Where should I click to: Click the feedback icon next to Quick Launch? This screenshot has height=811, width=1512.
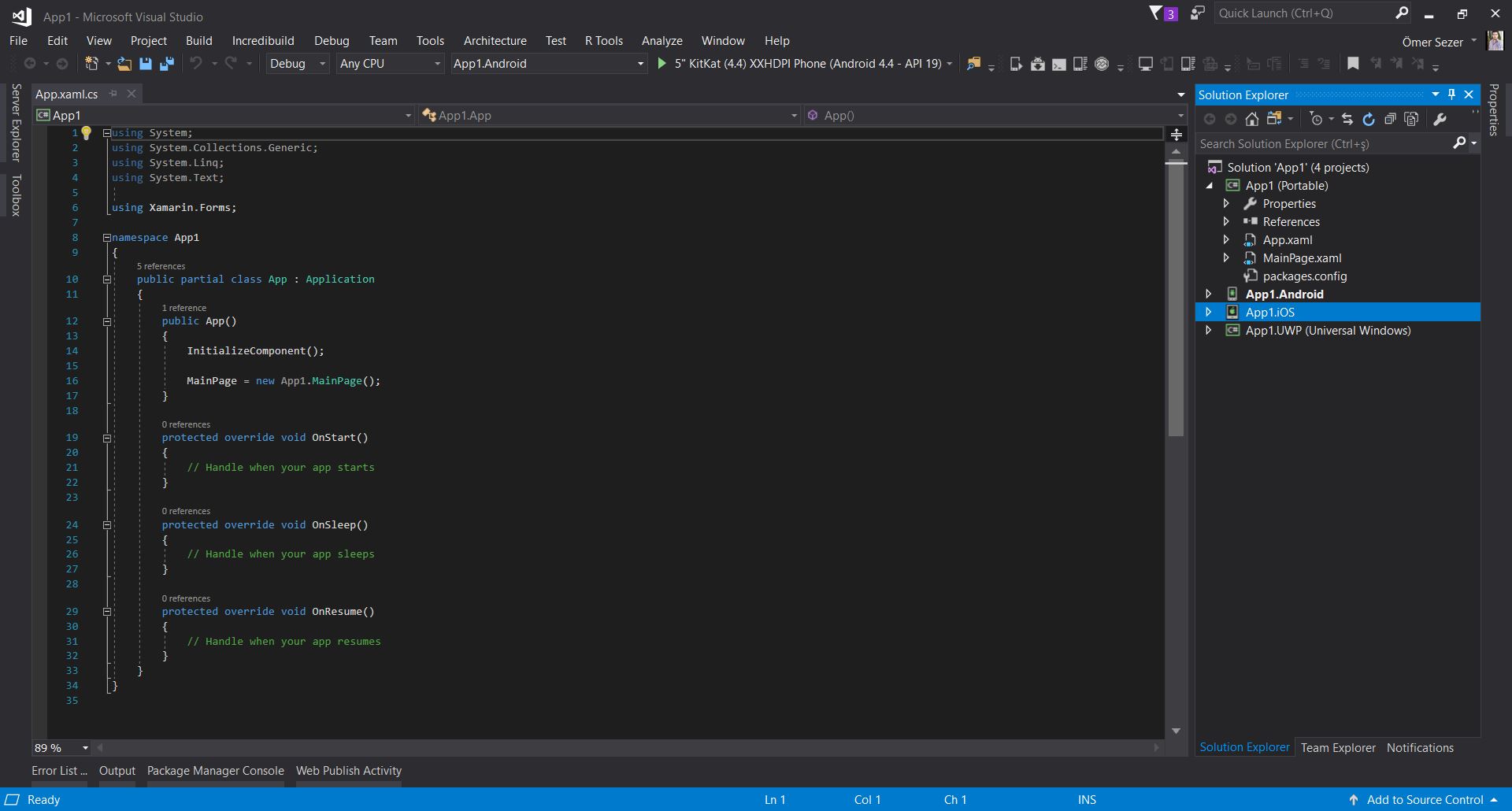1197,13
